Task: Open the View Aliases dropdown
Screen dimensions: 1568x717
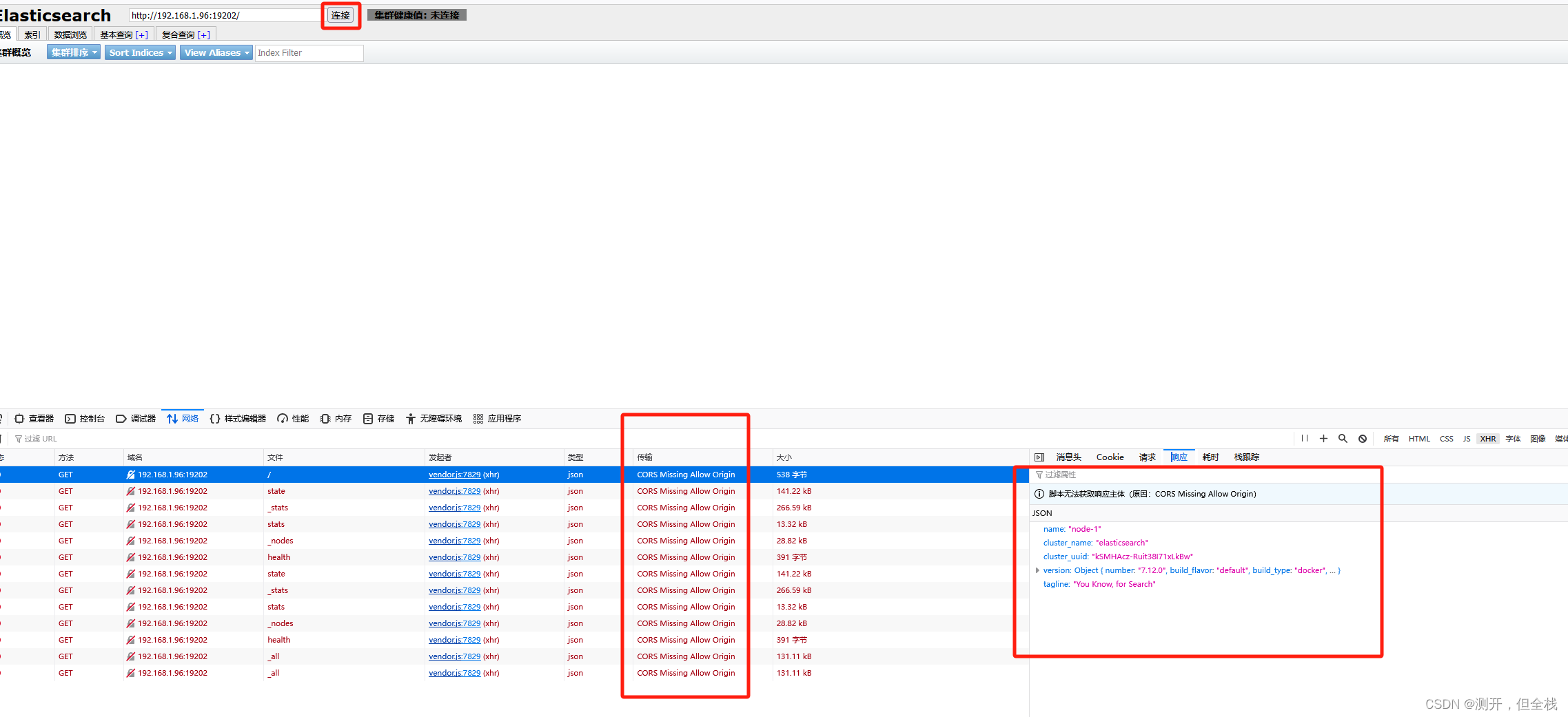Action: click(216, 52)
